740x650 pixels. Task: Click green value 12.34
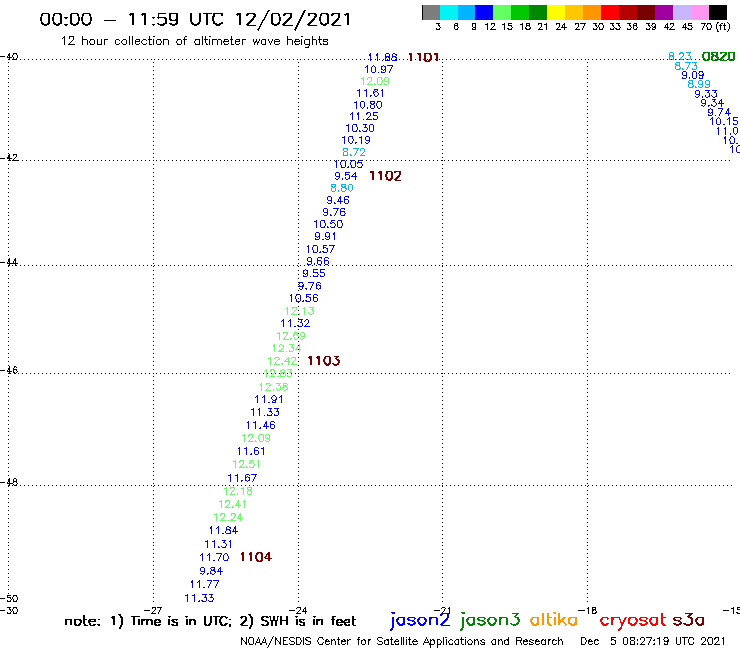286,348
